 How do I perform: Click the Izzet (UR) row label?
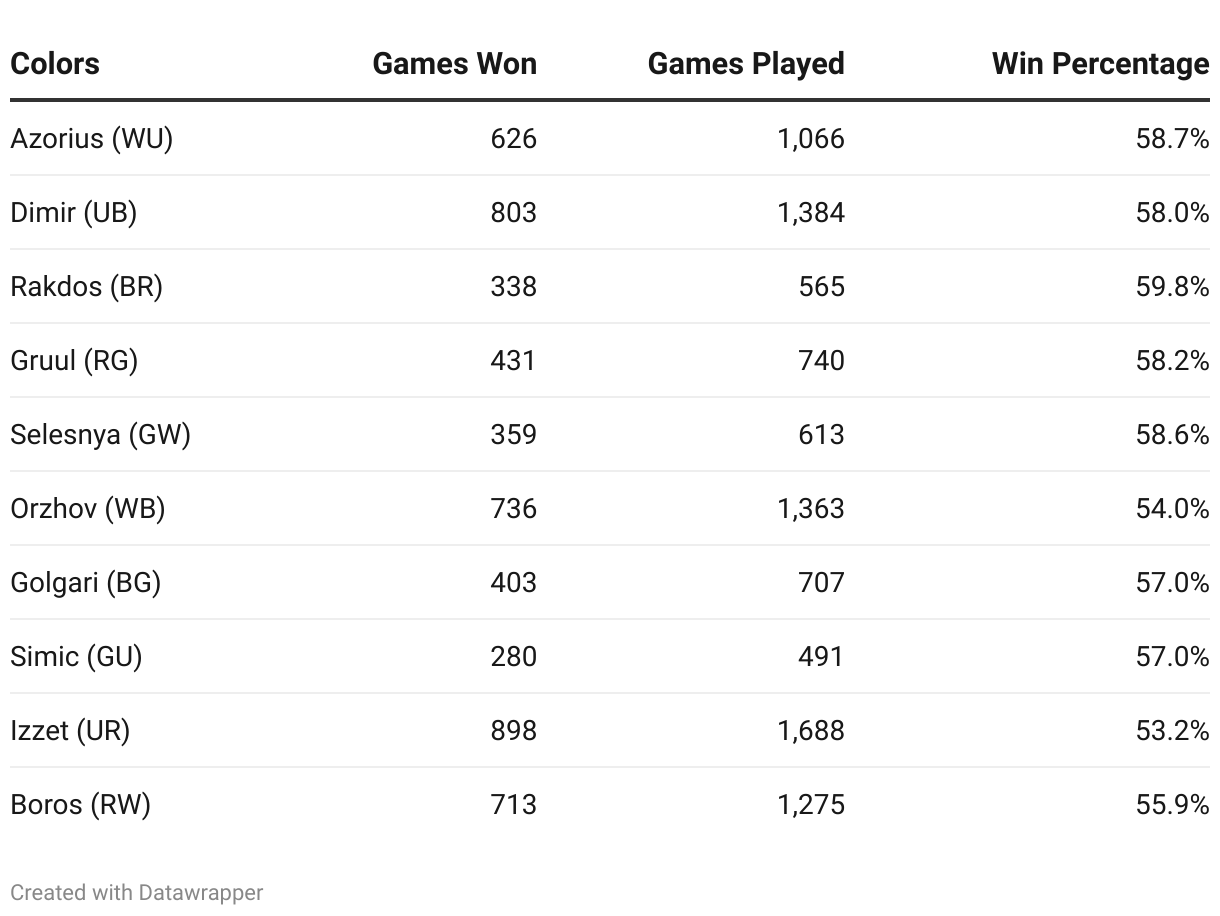tap(70, 731)
